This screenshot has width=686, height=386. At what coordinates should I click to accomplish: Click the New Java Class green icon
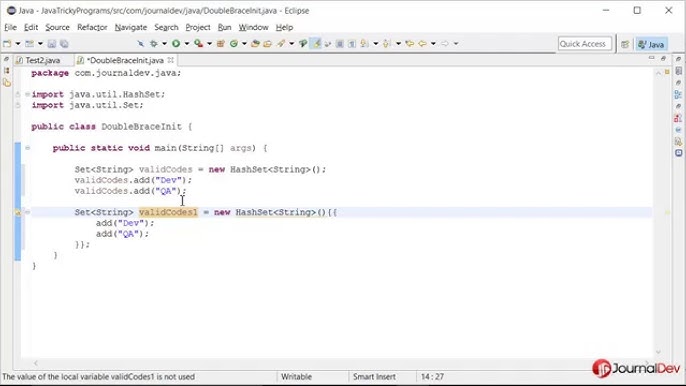tap(234, 43)
